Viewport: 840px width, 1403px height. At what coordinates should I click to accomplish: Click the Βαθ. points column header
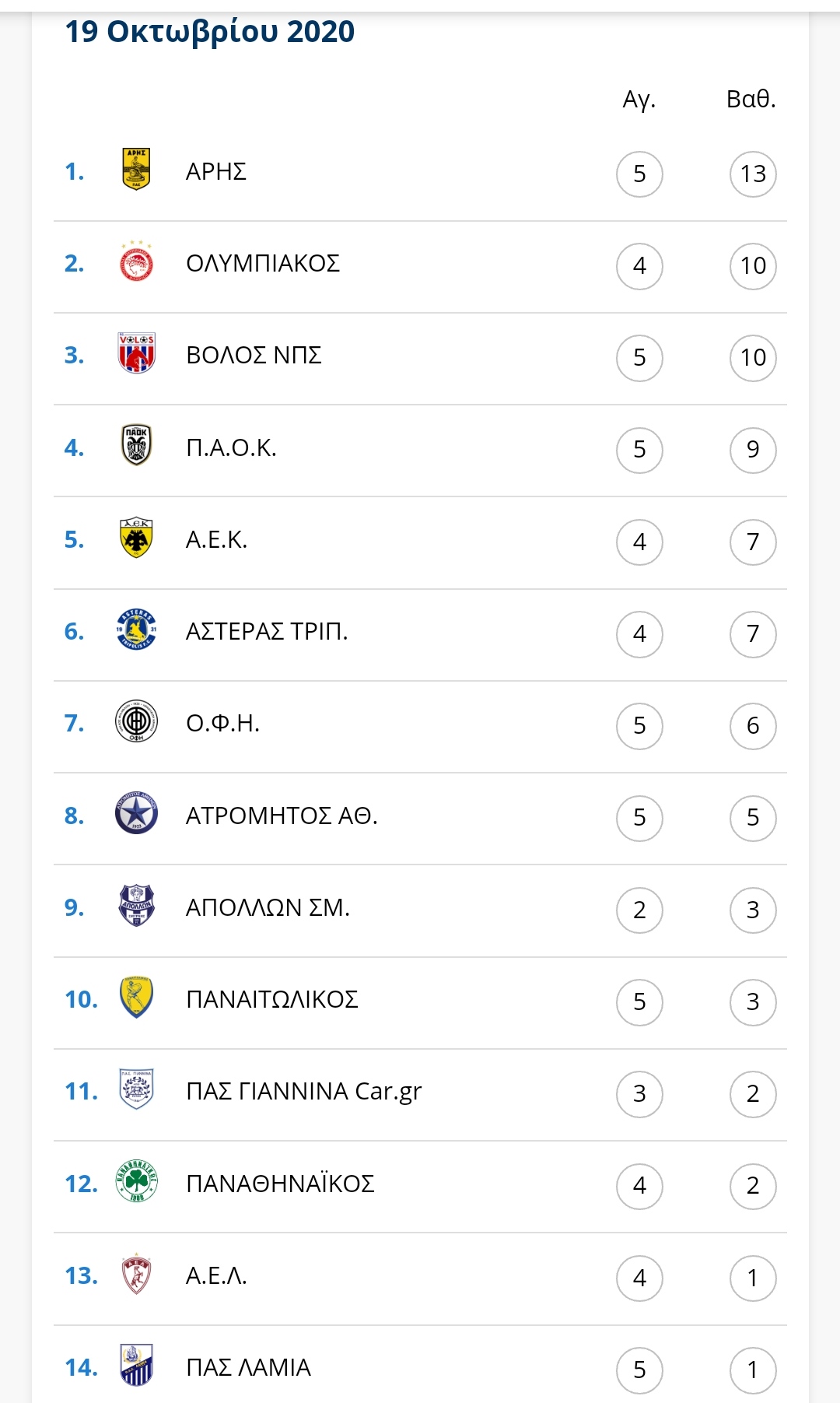pyautogui.click(x=751, y=99)
